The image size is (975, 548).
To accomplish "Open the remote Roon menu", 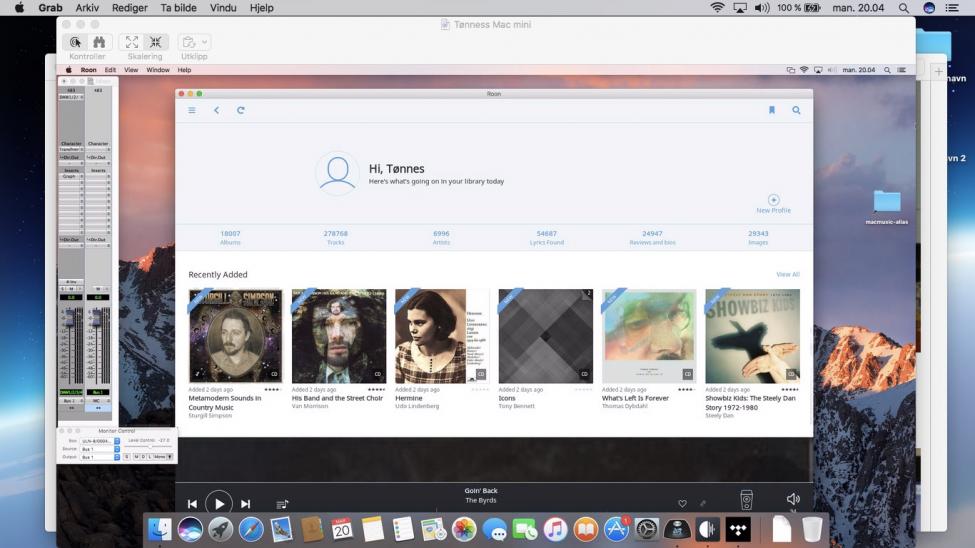I will coord(88,70).
